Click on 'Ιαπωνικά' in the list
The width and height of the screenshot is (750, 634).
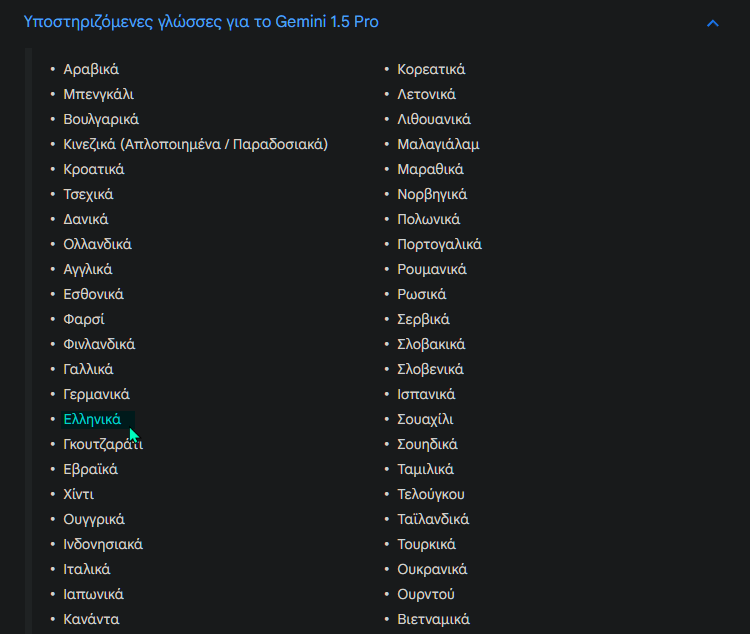click(93, 594)
